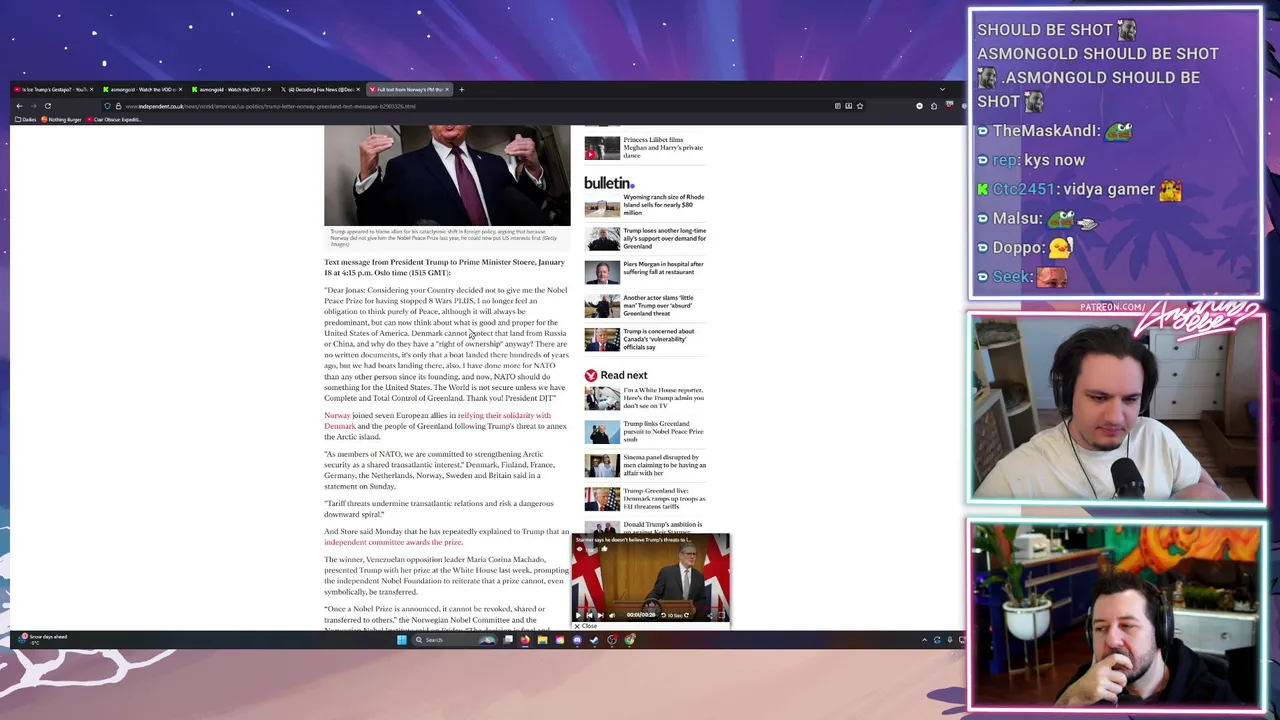
Task: Seek on the floating video progress bar
Action: tap(650, 607)
